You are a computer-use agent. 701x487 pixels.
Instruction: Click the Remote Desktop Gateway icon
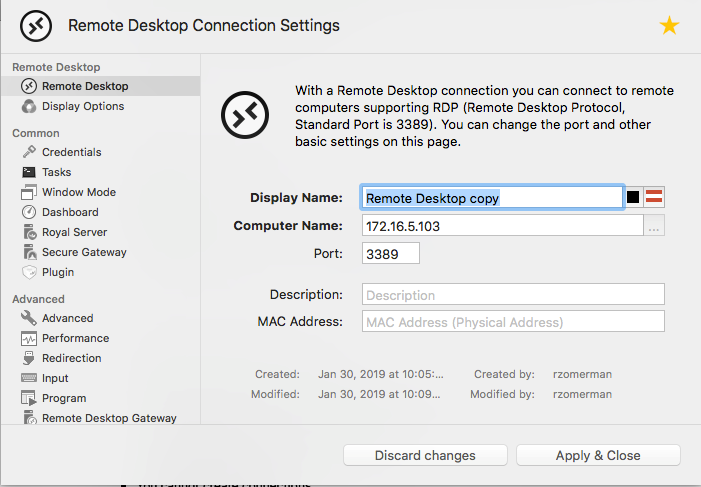(30, 418)
